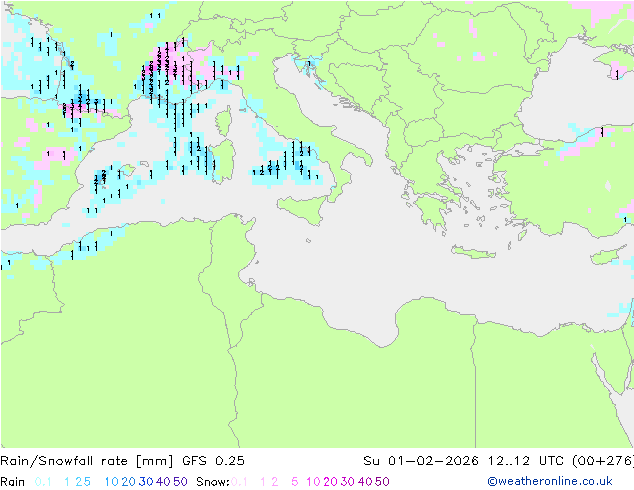Pick the Rain 20 legend color value
Viewport: 634px width, 490px height.
(x=128, y=482)
